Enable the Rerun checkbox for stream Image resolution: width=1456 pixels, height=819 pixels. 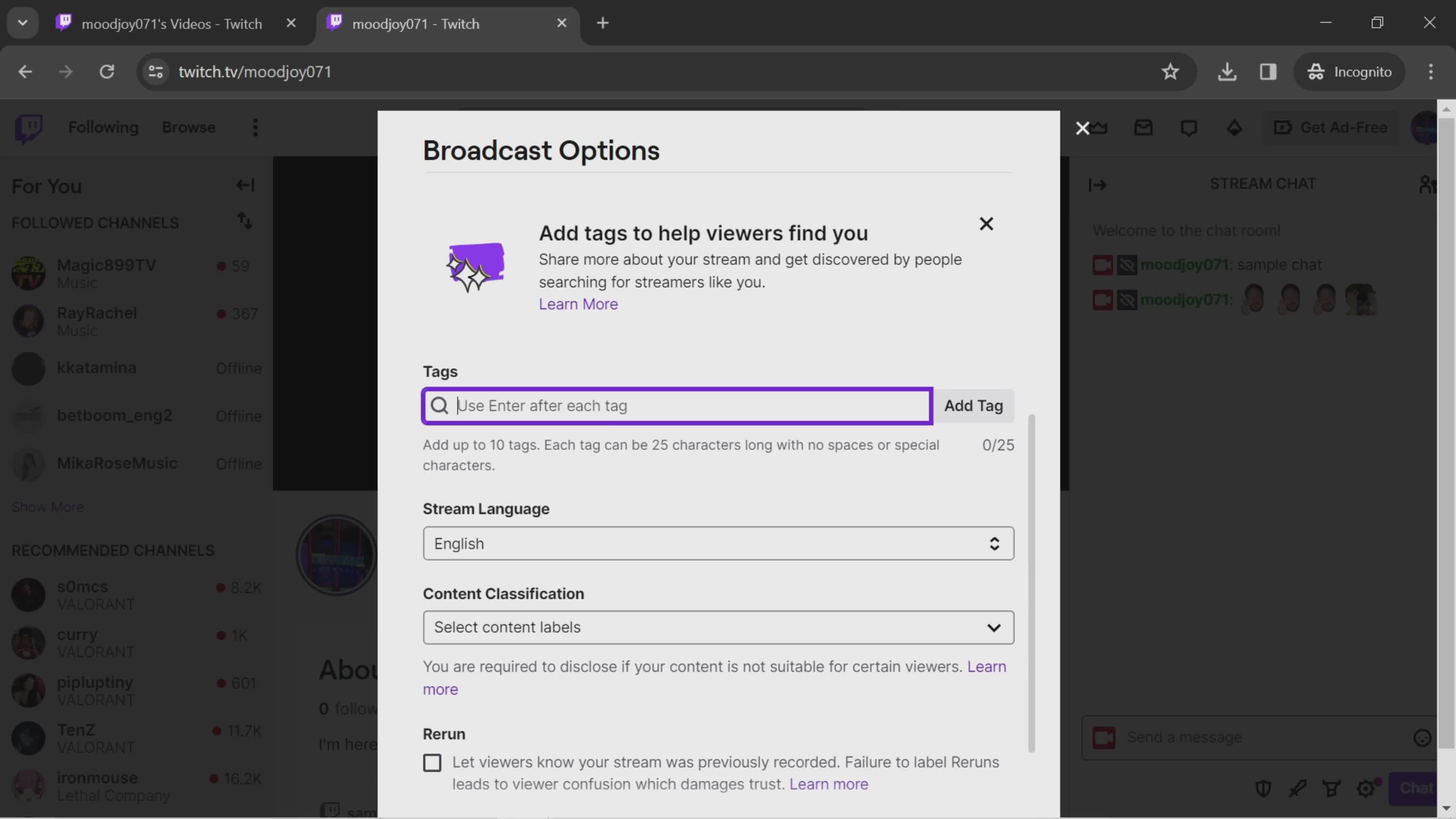pos(432,763)
